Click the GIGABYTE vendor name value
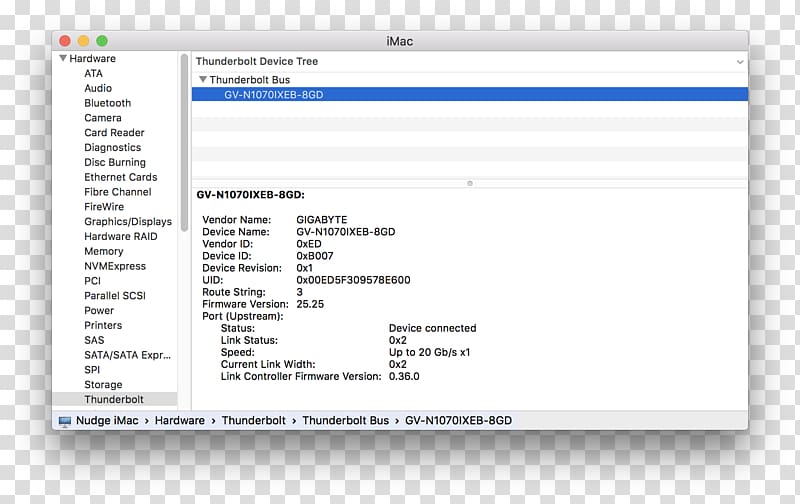The width and height of the screenshot is (800, 504). [321, 219]
